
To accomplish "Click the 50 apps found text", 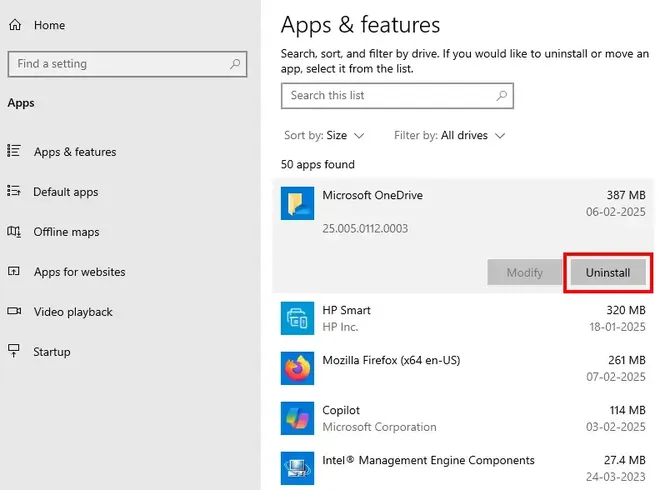I will click(x=318, y=165).
